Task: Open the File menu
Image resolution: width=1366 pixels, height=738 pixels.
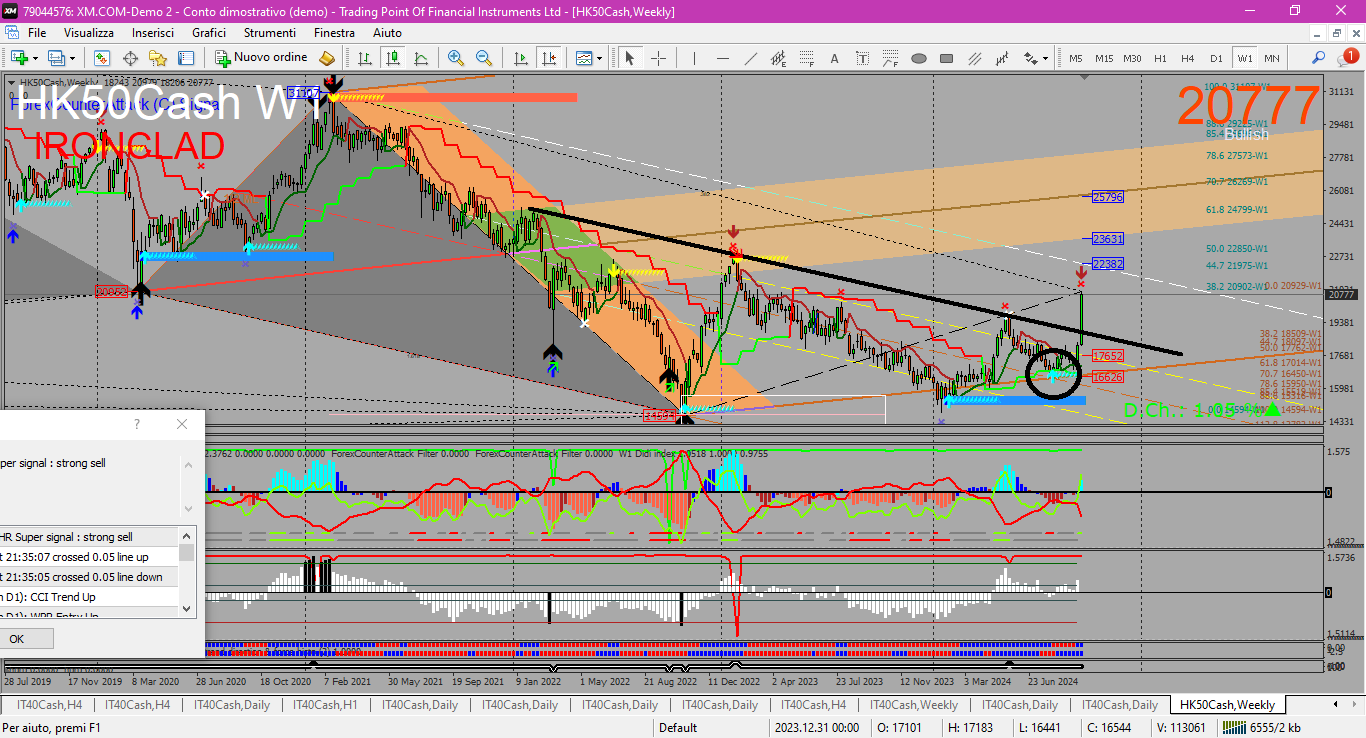Action: (x=37, y=33)
